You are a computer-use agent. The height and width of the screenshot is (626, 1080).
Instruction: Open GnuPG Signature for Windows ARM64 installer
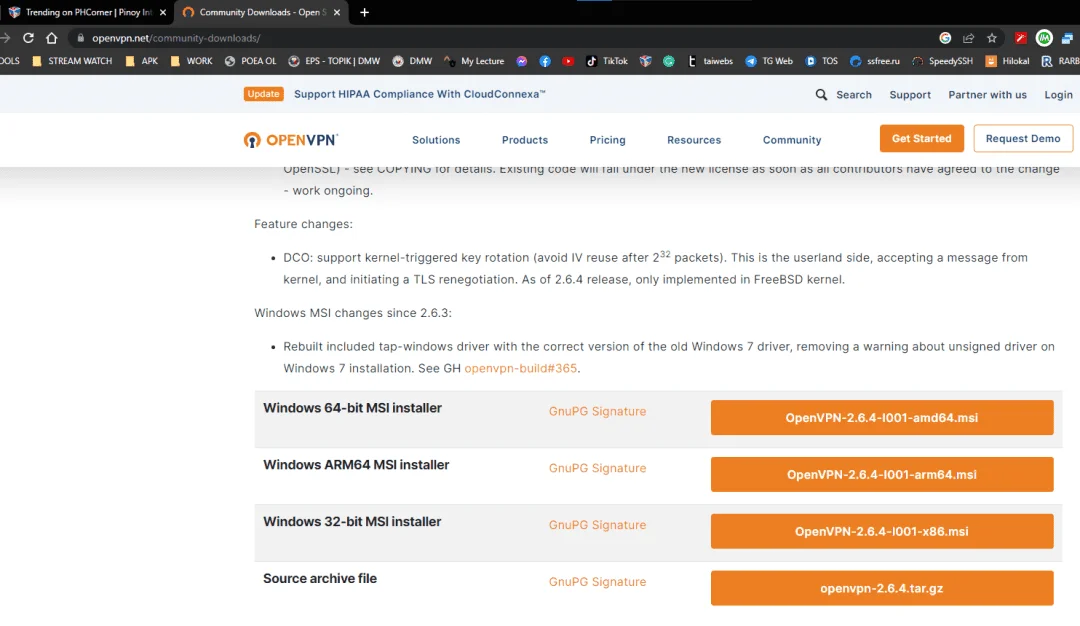(x=597, y=468)
